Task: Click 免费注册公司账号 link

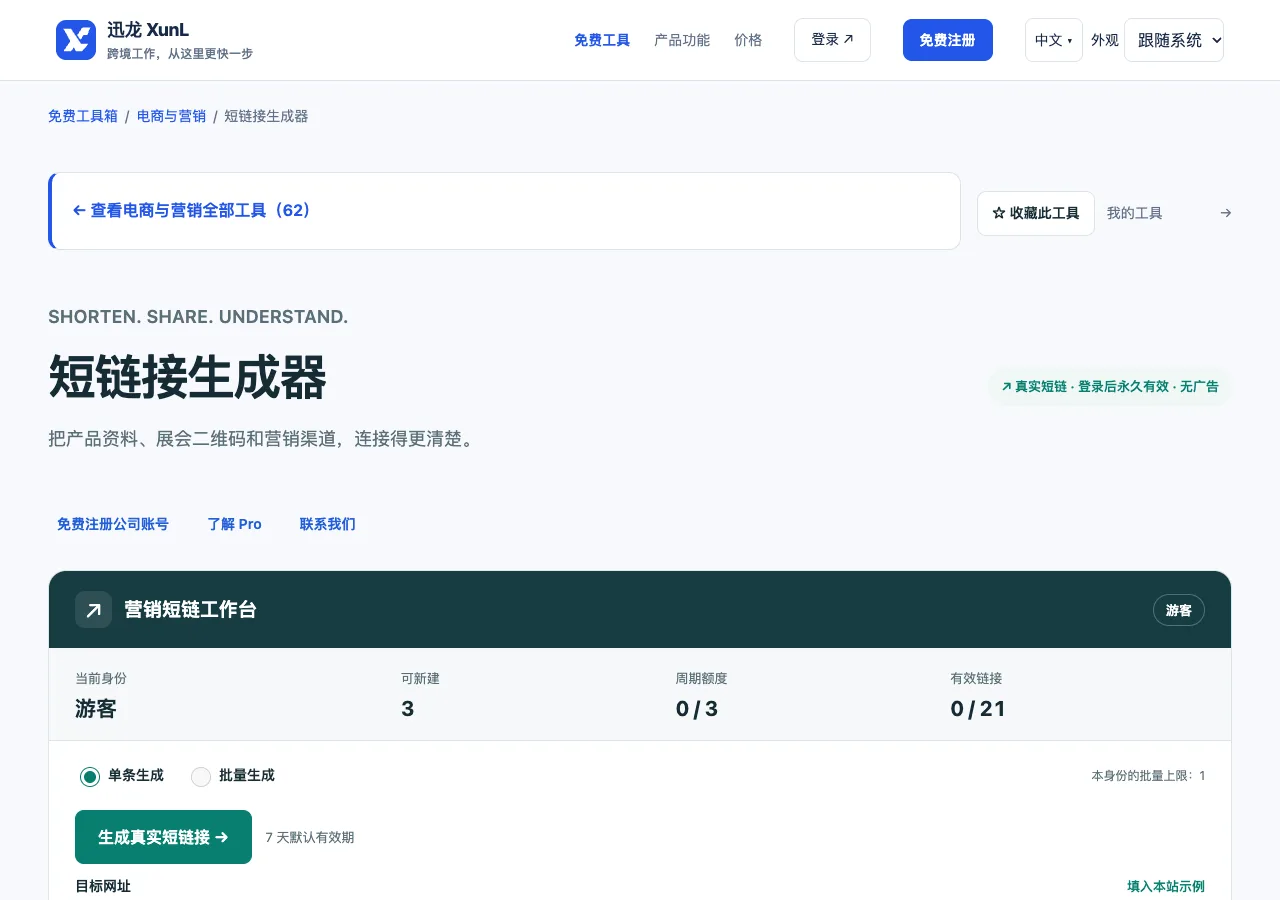Action: (113, 524)
